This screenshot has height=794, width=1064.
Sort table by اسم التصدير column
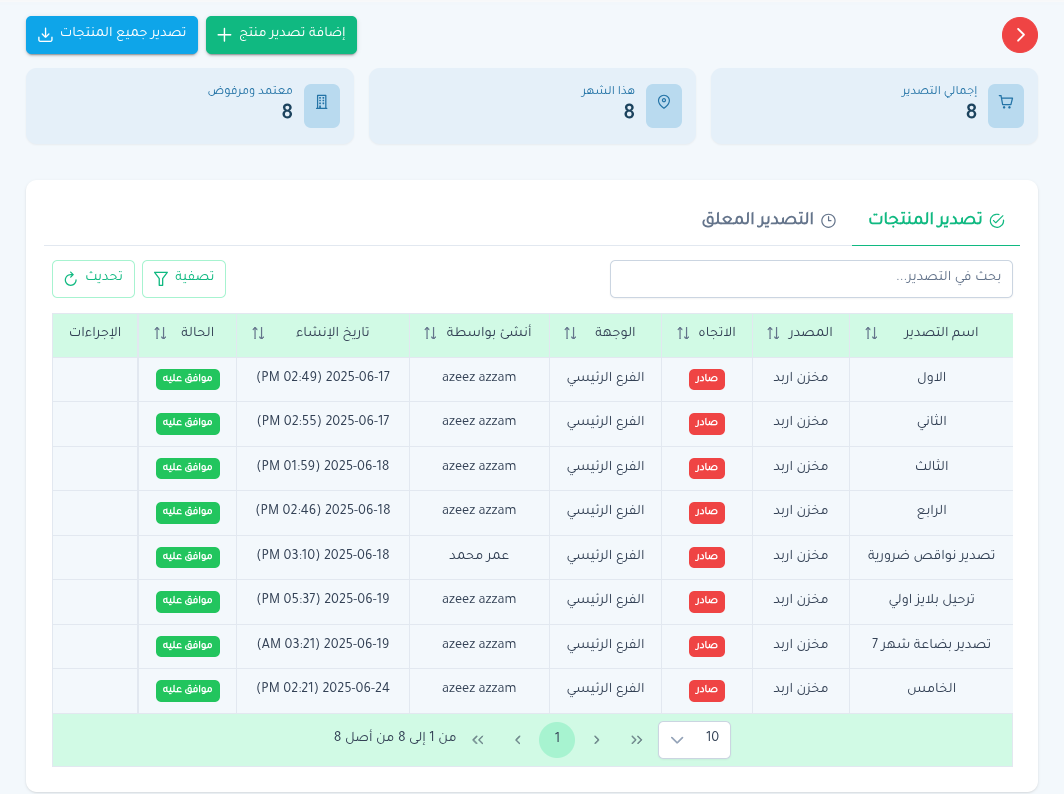point(870,333)
